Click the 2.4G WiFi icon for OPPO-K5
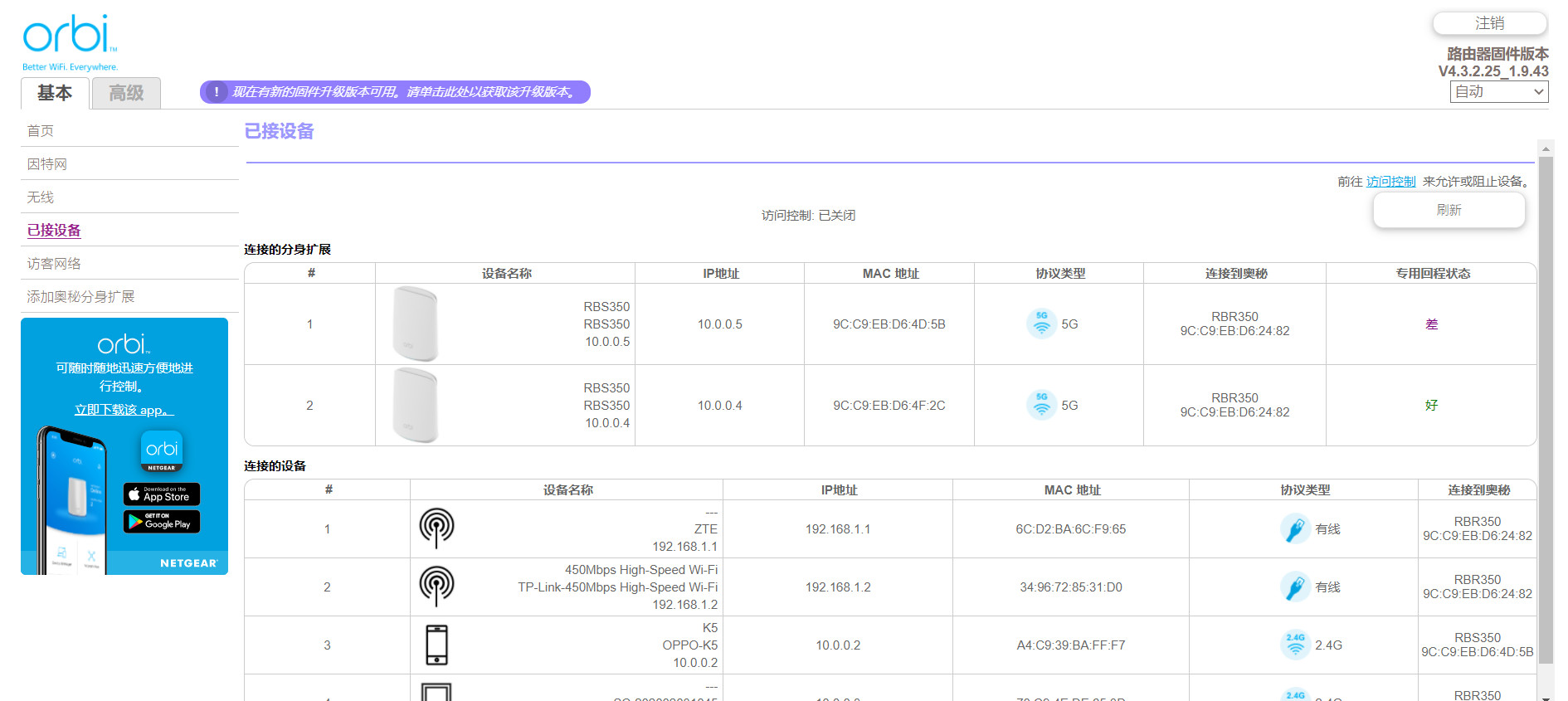This screenshot has height=701, width=1568. 1295,645
